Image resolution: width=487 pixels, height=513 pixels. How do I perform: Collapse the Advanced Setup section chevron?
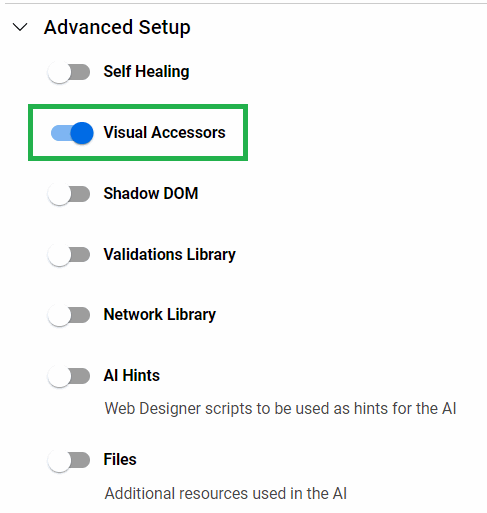[x=20, y=27]
